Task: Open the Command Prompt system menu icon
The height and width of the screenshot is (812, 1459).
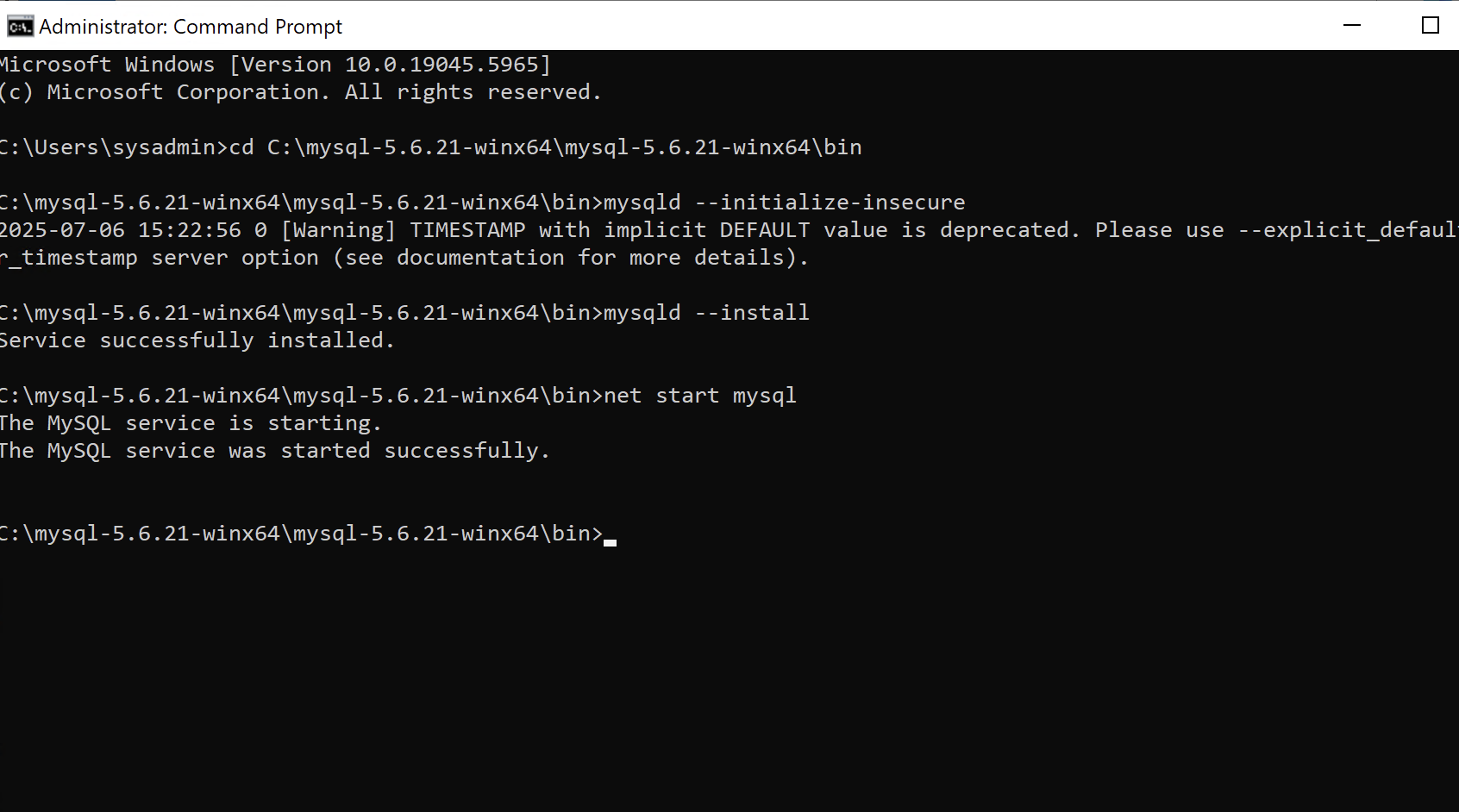Action: (x=20, y=27)
